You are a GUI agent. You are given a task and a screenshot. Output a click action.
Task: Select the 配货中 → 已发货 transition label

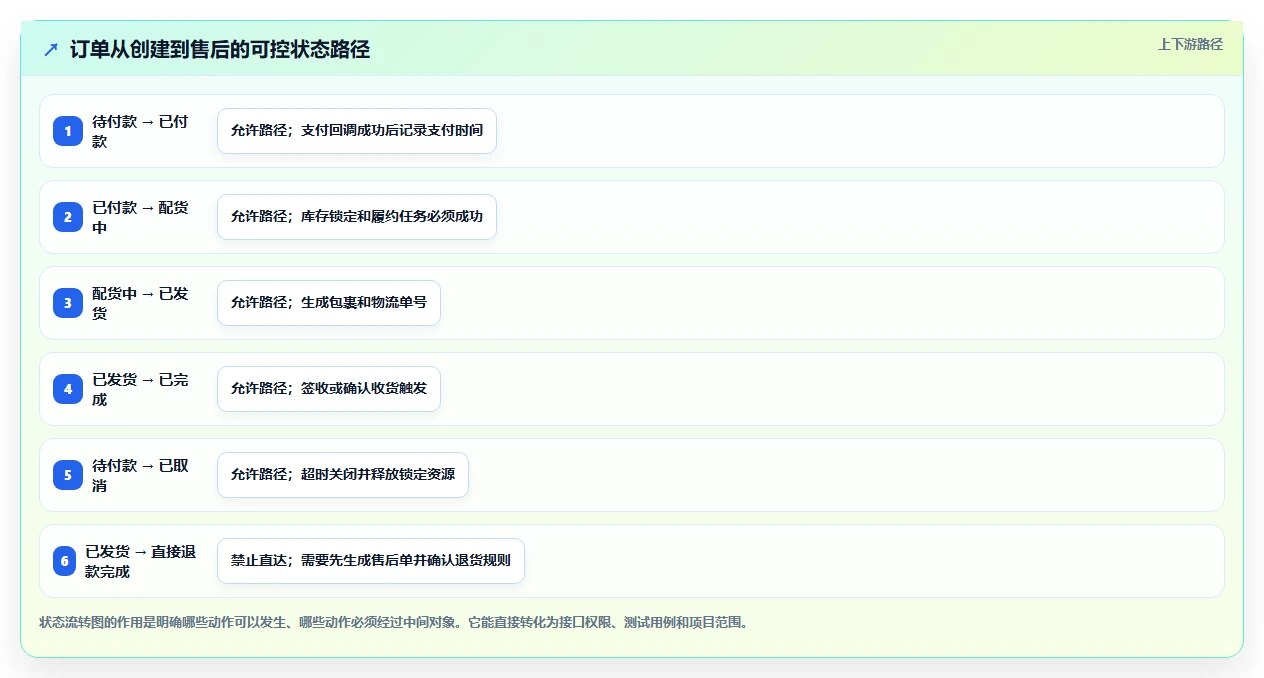pyautogui.click(x=141, y=303)
